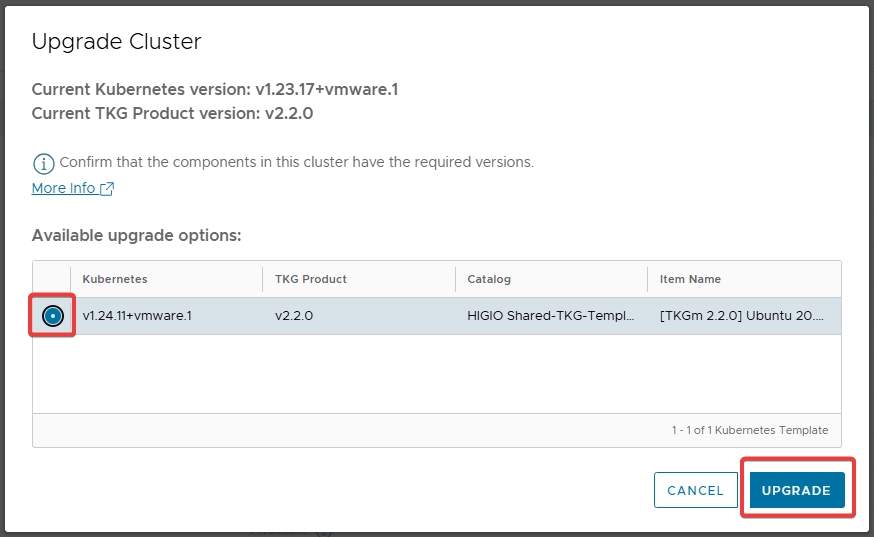Click the Kubernetes column header
This screenshot has width=874, height=537.
[x=115, y=279]
